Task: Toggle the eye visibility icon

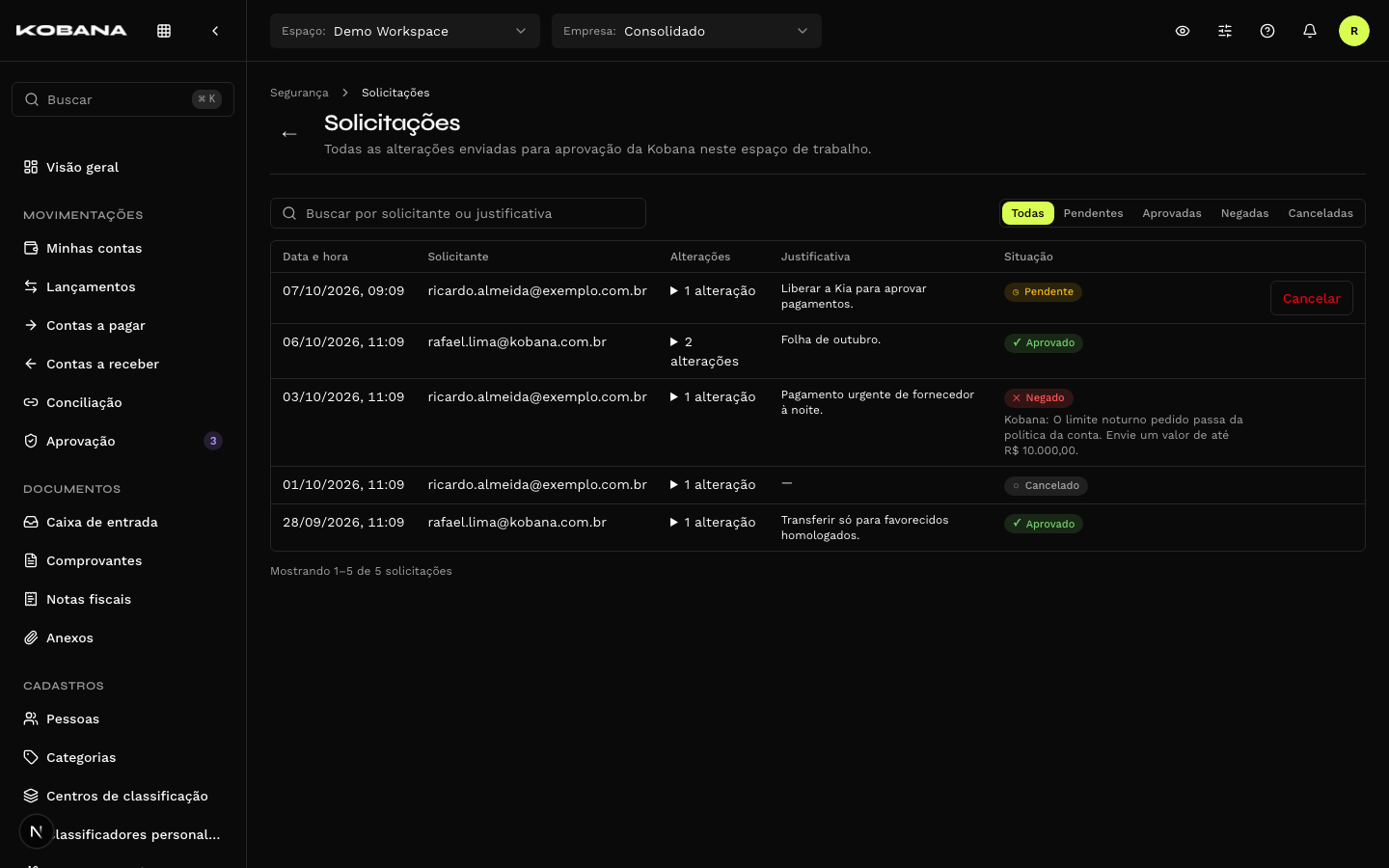Action: pos(1183,31)
